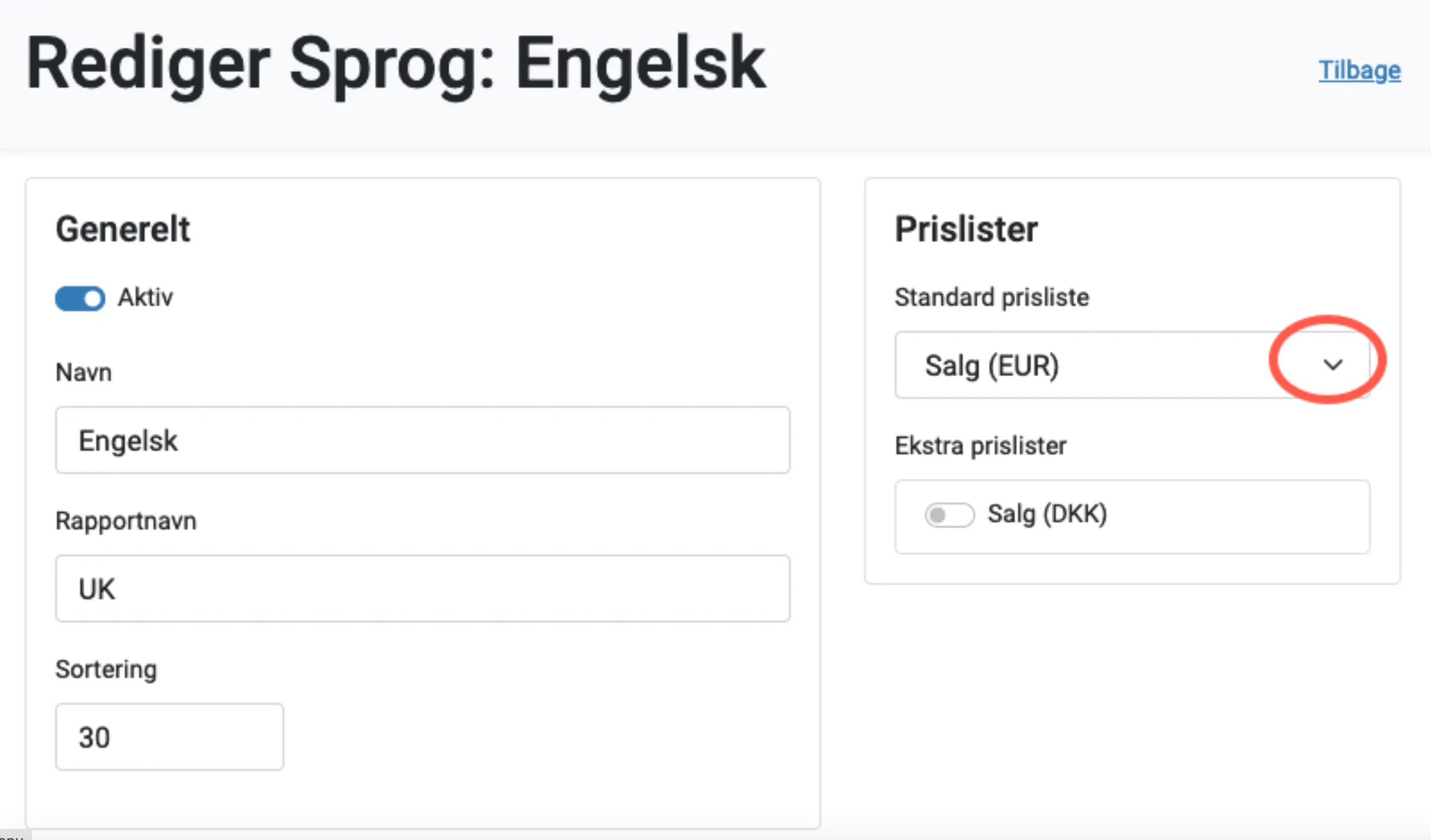Click the Navn input containing Engelsk
The height and width of the screenshot is (840, 1431).
pos(421,439)
